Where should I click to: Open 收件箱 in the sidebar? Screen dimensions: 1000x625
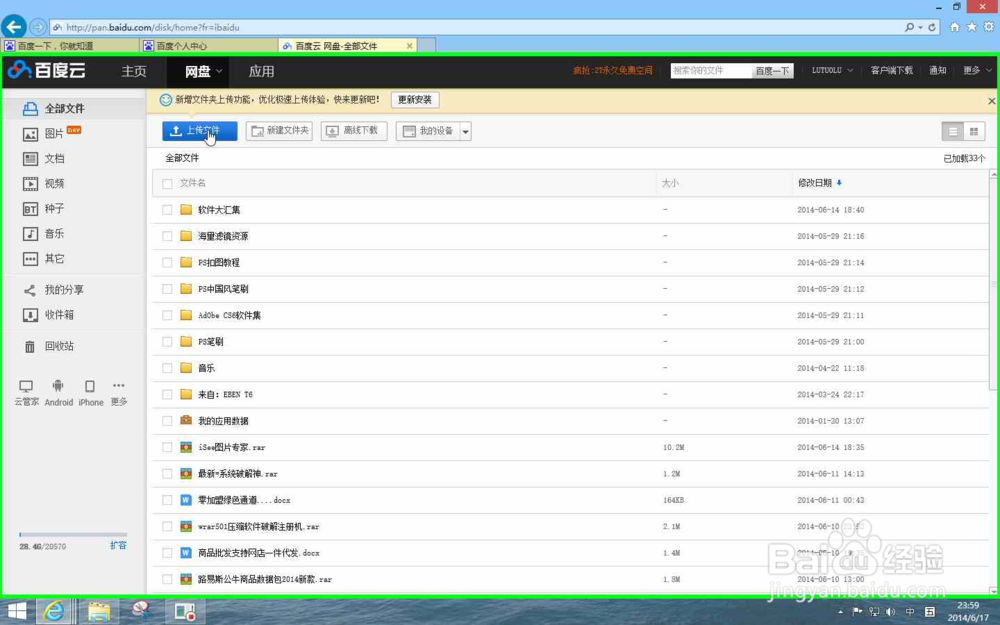pos(49,314)
